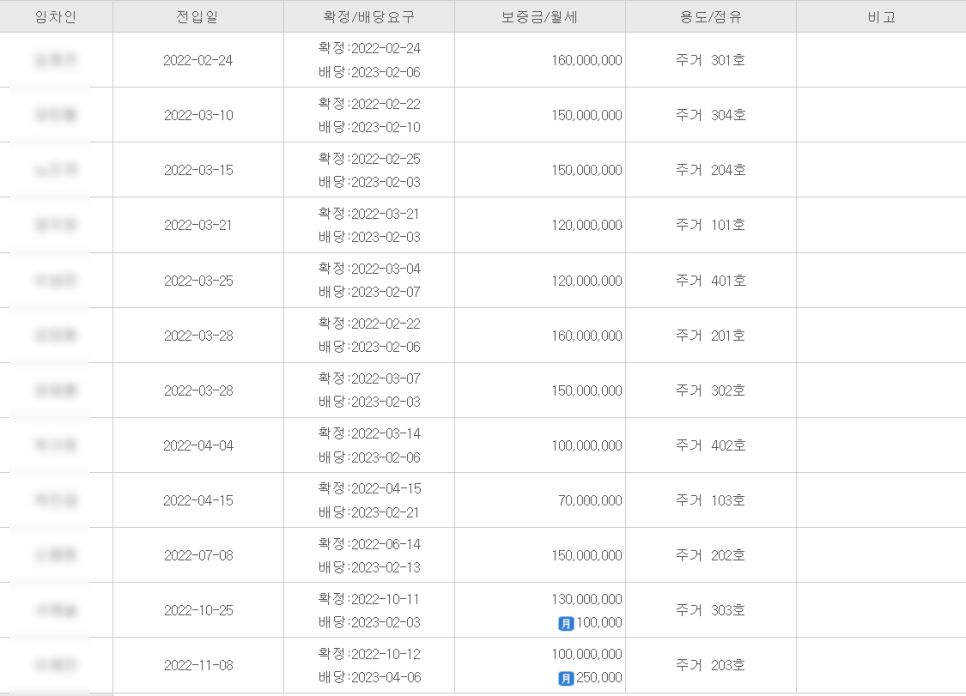Click the 배당:2023-02-13 text
Screen dimensions: 966x696
click(369, 567)
